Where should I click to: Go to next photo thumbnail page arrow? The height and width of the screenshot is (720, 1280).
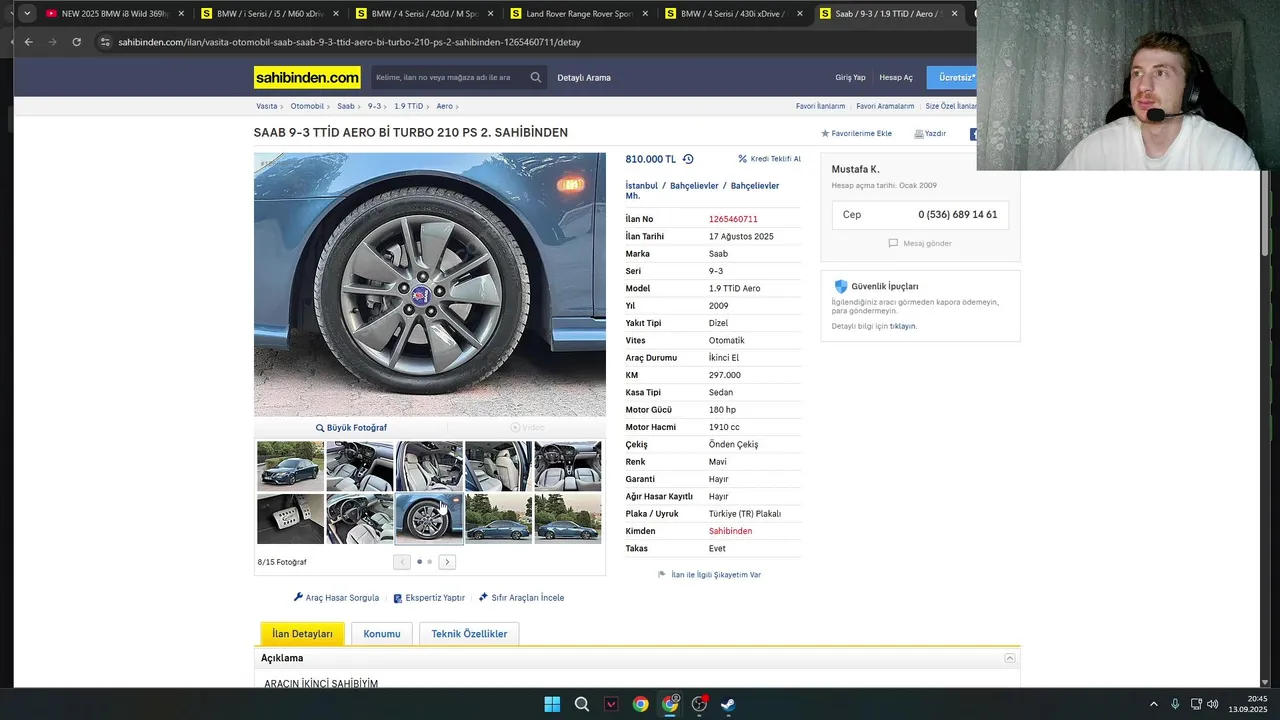[x=447, y=562]
